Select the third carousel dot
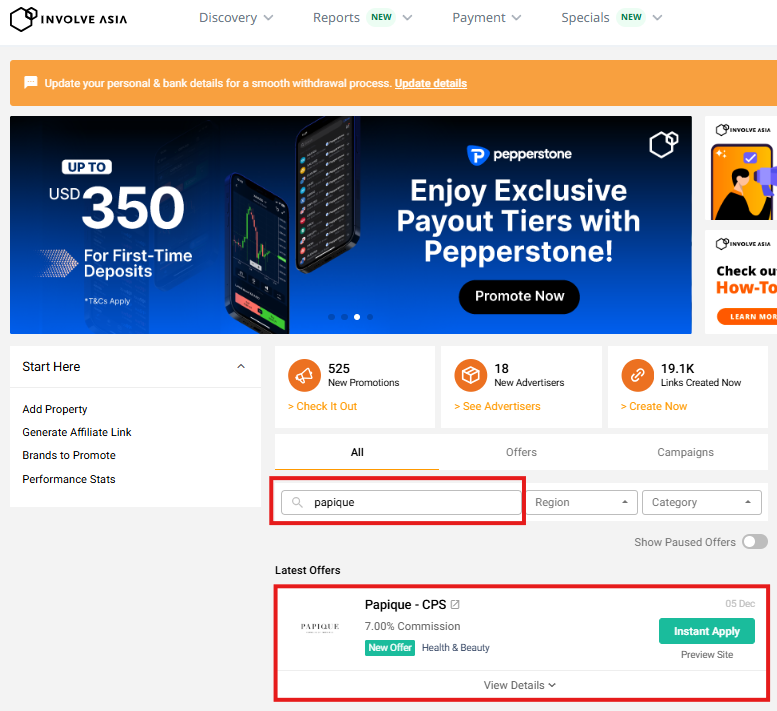 (357, 317)
